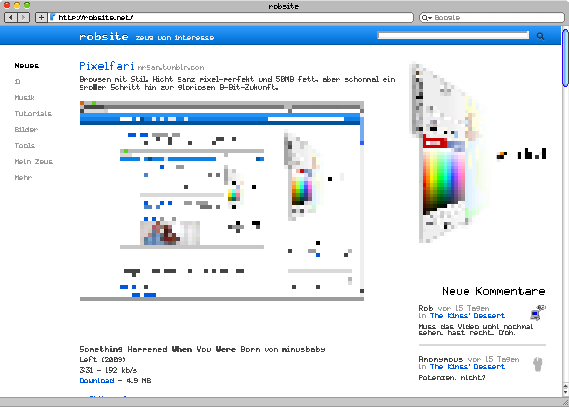Screen dimensions: 569x407
Task: Open the Mehr sidebar menu item
Action: pos(23,177)
